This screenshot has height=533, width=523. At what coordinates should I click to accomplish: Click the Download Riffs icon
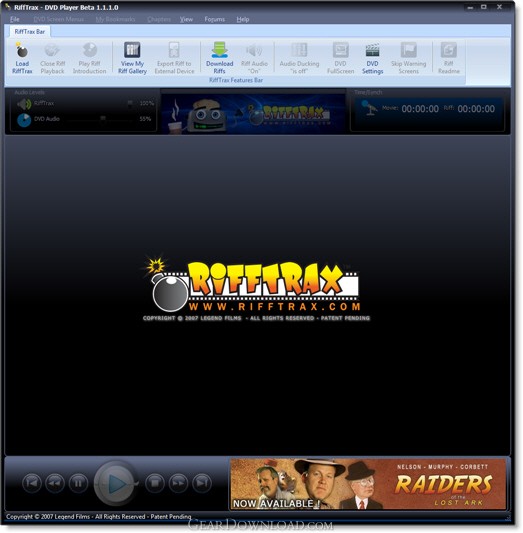(220, 50)
